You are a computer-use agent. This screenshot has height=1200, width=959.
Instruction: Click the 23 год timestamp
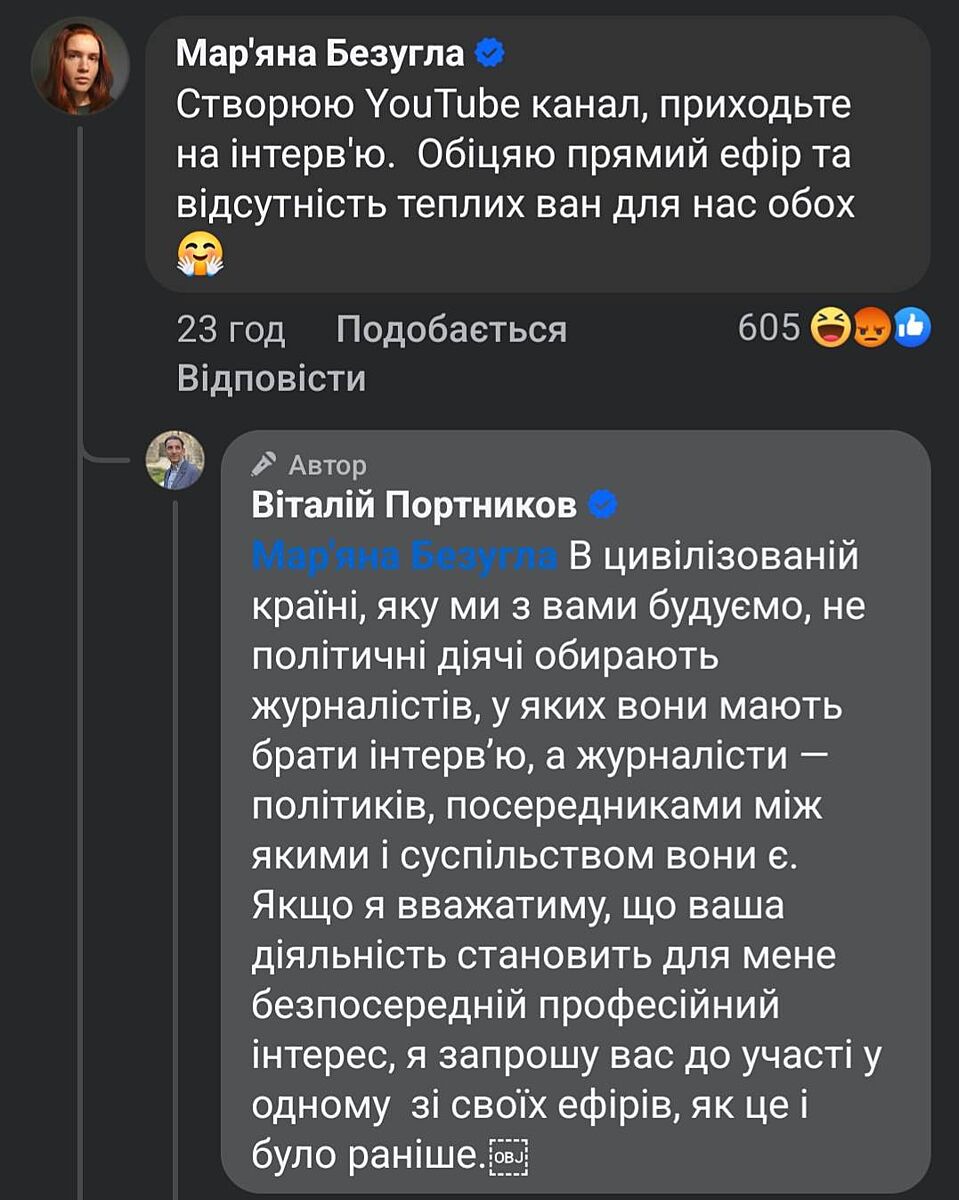coord(231,329)
